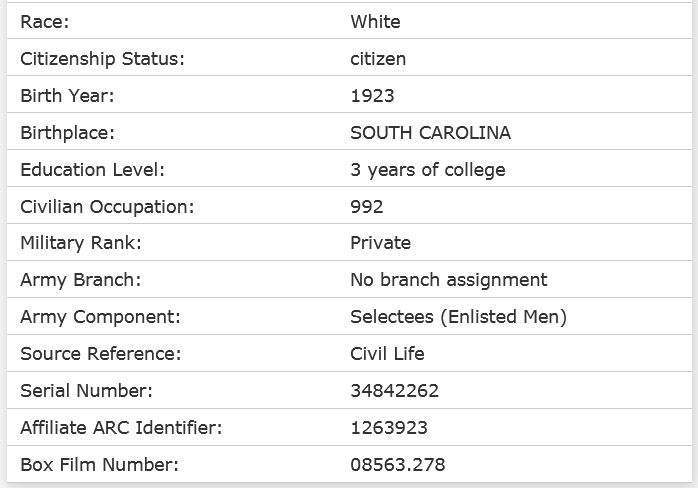Image resolution: width=698 pixels, height=488 pixels.
Task: Select the Private rank value
Action: click(x=380, y=243)
